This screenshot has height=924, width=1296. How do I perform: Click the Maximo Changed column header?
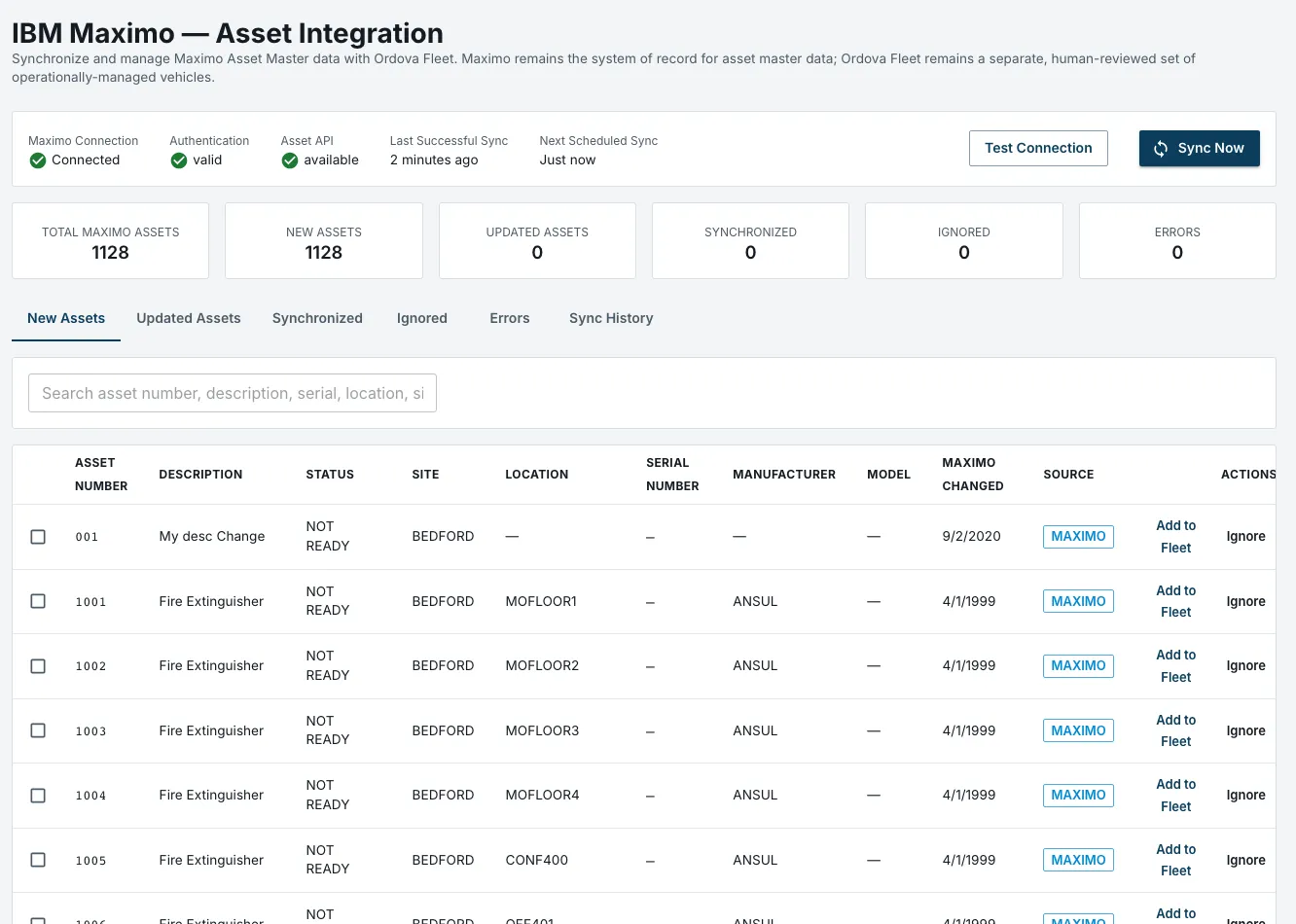click(973, 475)
